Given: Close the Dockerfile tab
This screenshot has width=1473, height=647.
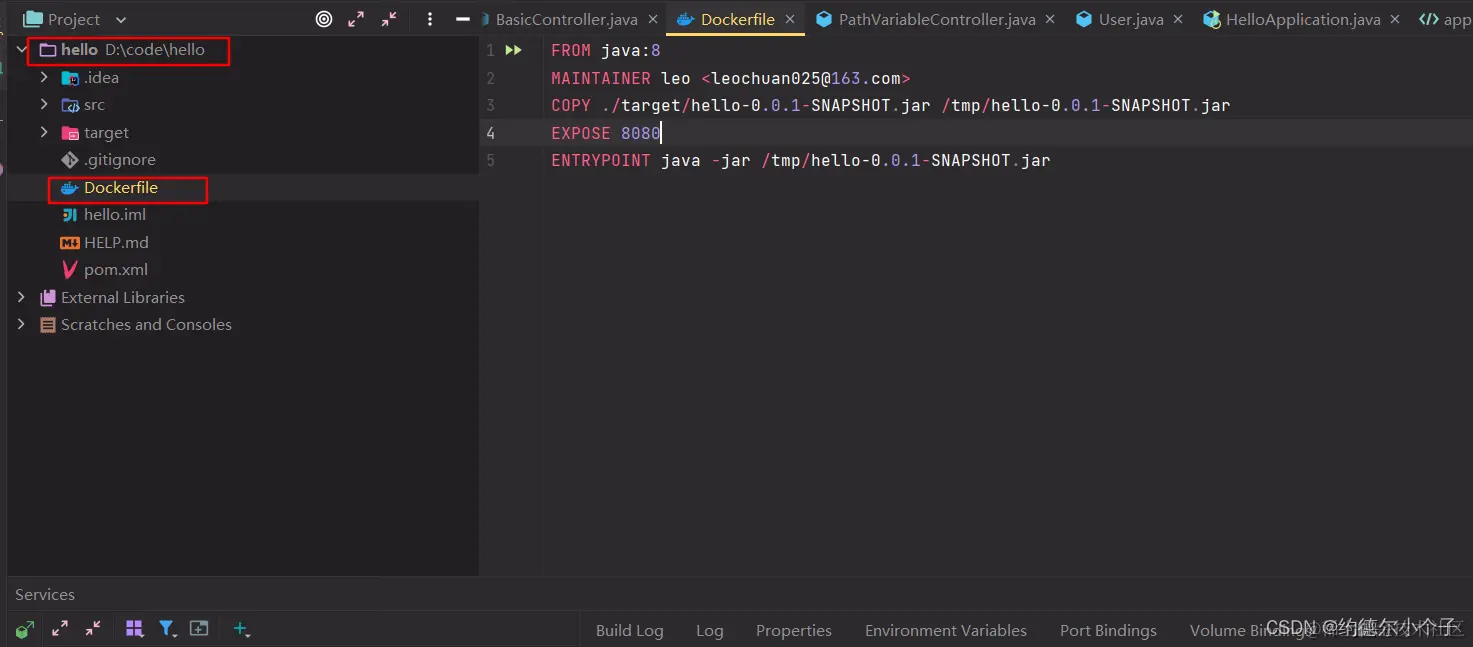Looking at the screenshot, I should pyautogui.click(x=789, y=19).
